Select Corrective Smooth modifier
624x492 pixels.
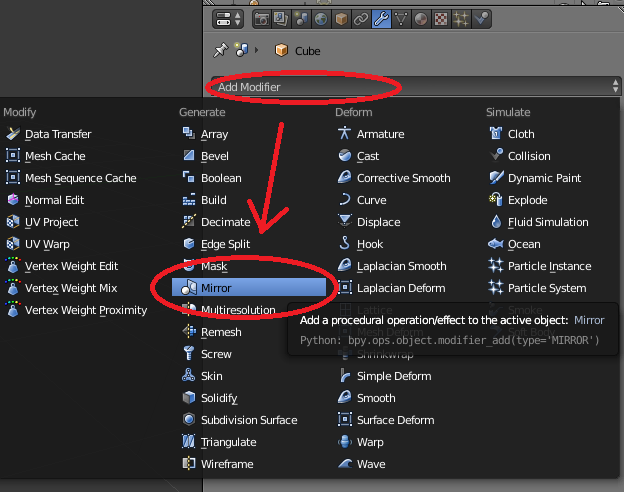(394, 178)
